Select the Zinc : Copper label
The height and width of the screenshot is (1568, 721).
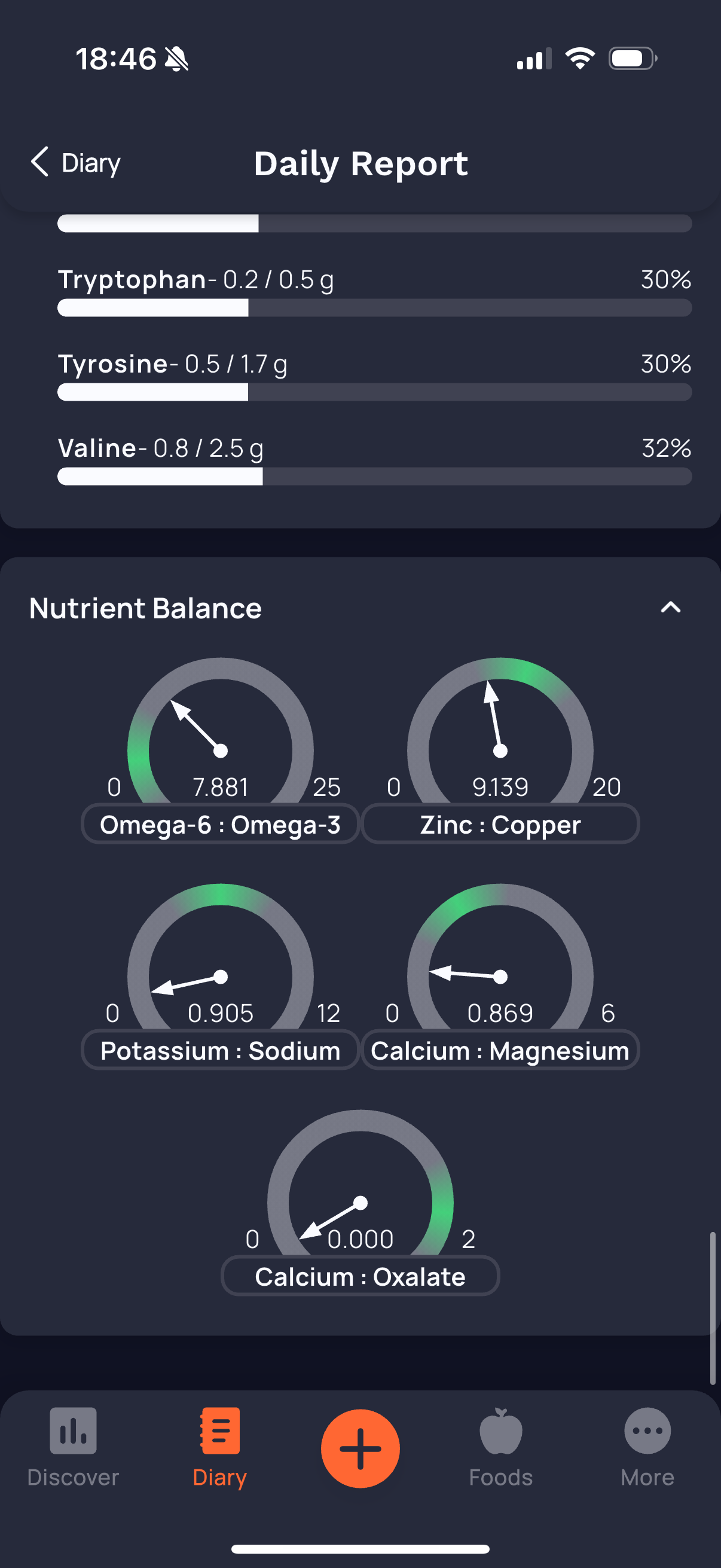[500, 824]
